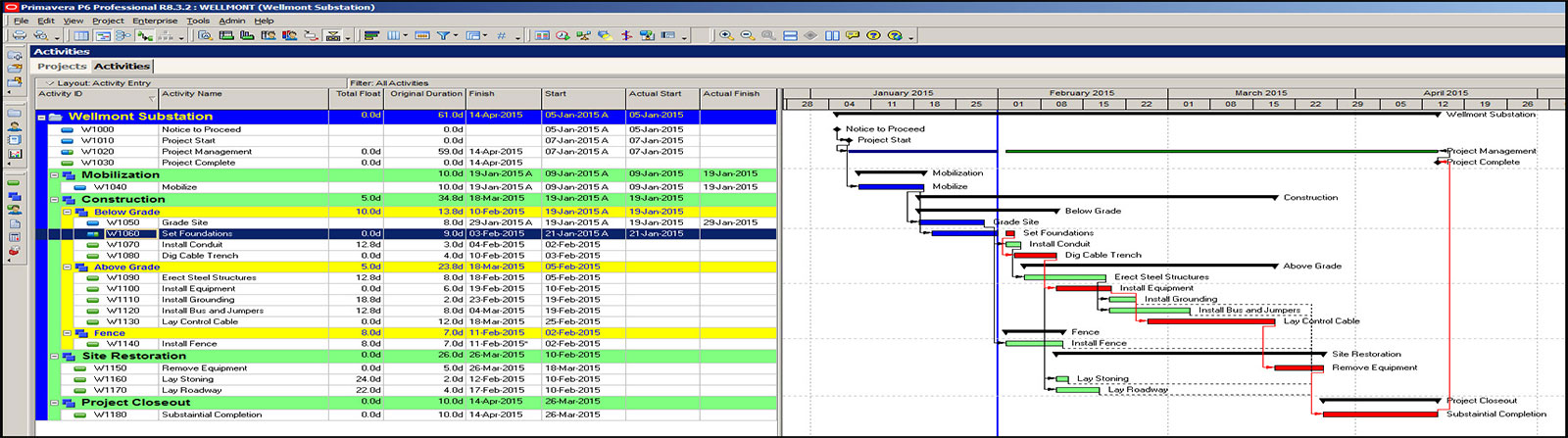The height and width of the screenshot is (438, 1568).
Task: Select activity W1130 Lay Control Cable
Action: [x=407, y=321]
